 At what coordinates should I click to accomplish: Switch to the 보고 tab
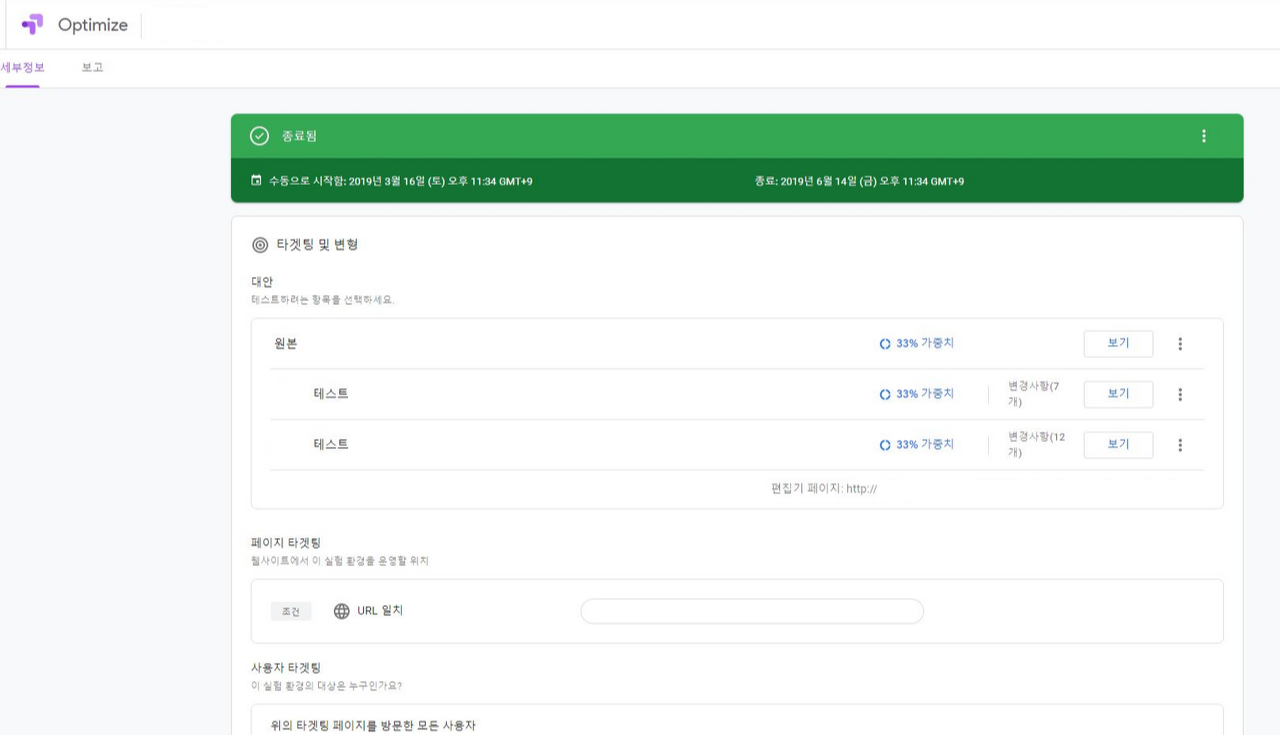[91, 67]
